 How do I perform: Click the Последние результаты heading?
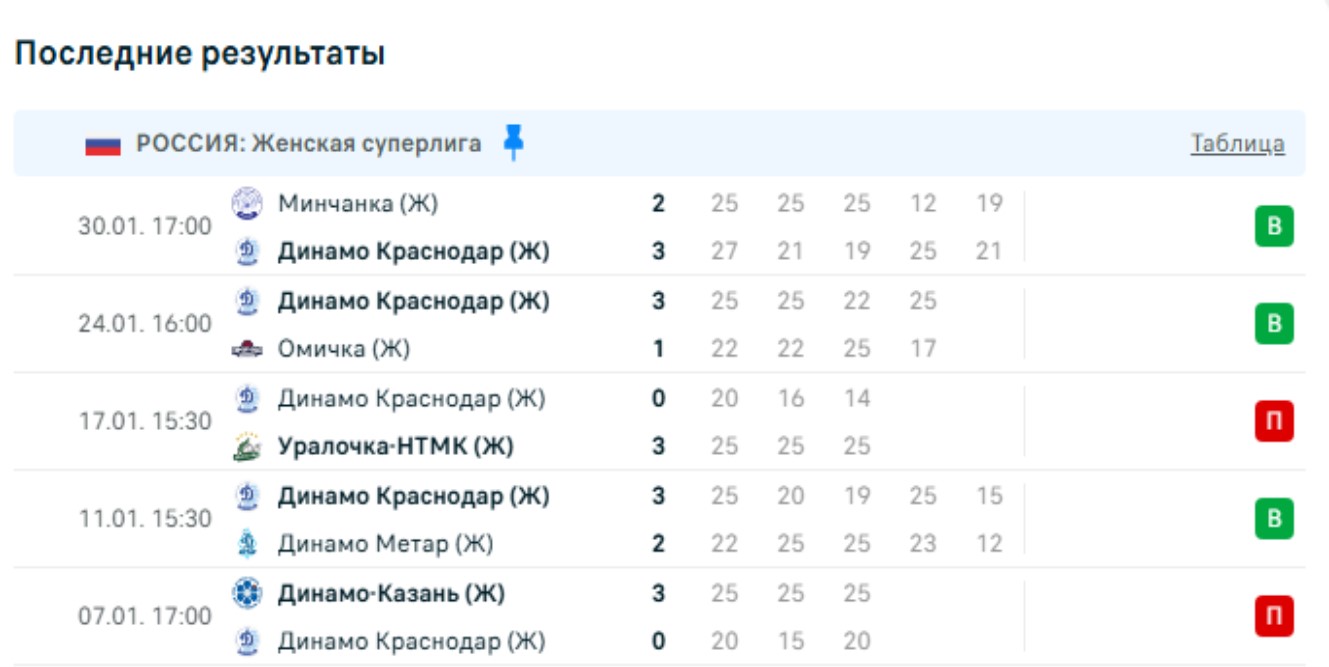[200, 54]
